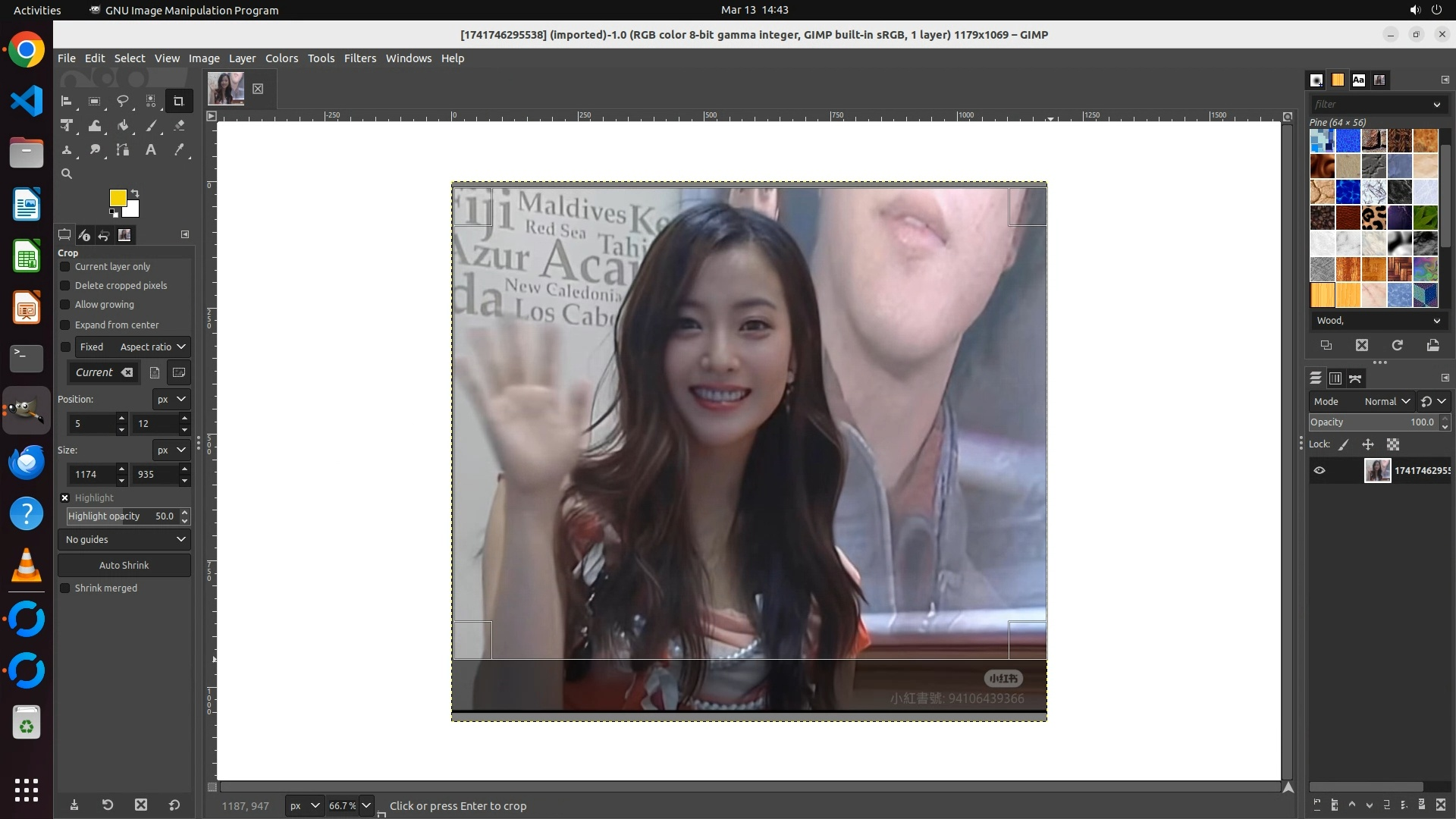Screen dimensions: 1456x819
Task: Click the Auto Shrink button
Action: tap(124, 565)
